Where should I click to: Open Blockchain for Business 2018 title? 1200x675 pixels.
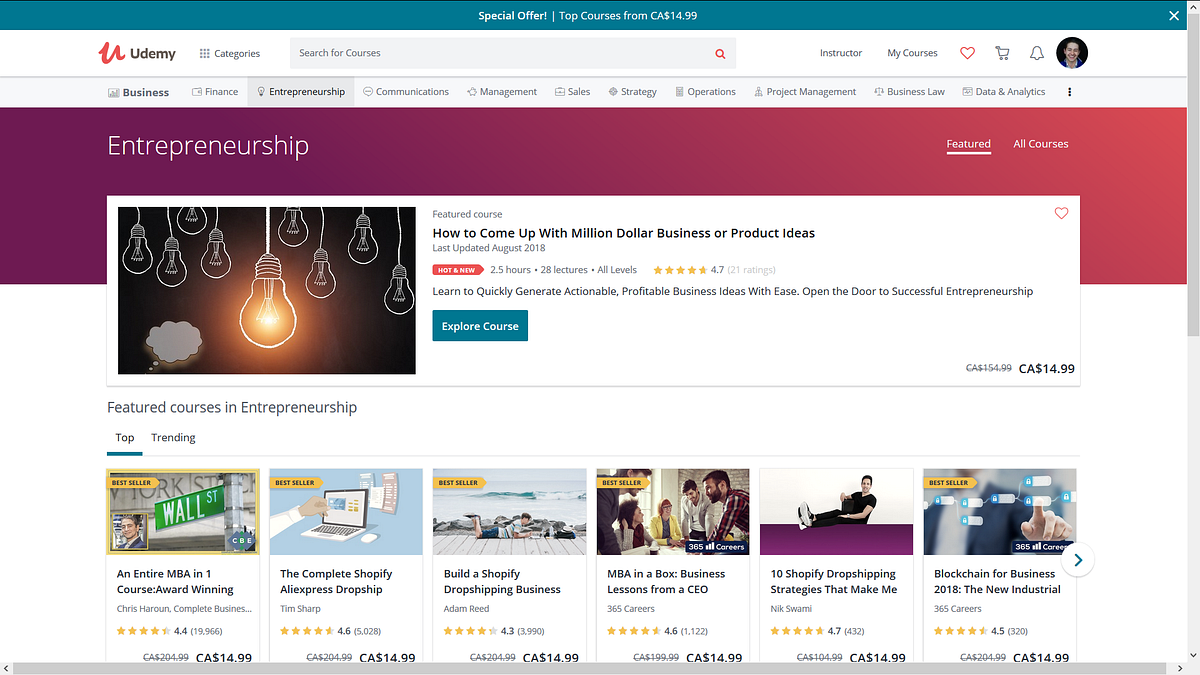coord(997,582)
